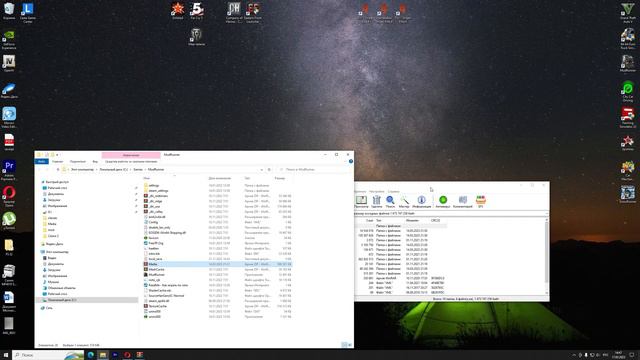Open the OpenIV desktop icon

point(9,63)
